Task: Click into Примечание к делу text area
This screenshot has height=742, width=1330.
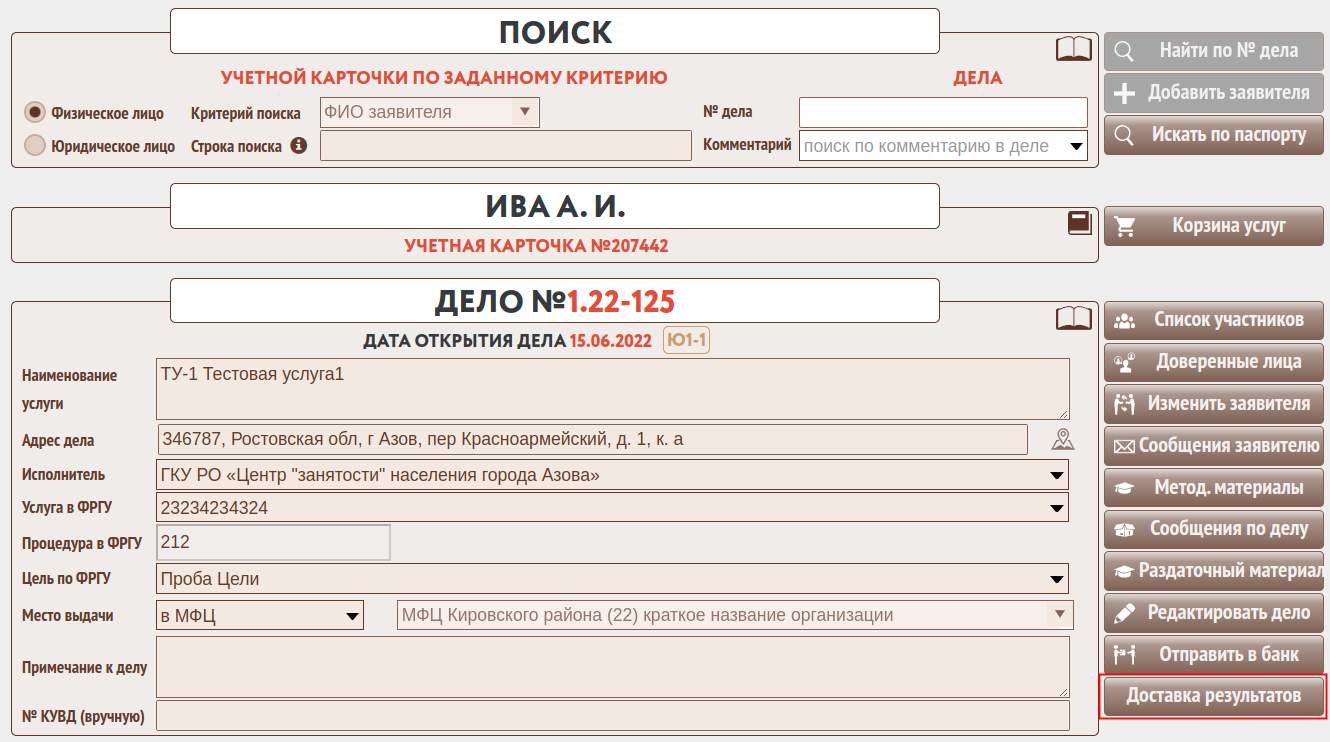Action: click(612, 667)
